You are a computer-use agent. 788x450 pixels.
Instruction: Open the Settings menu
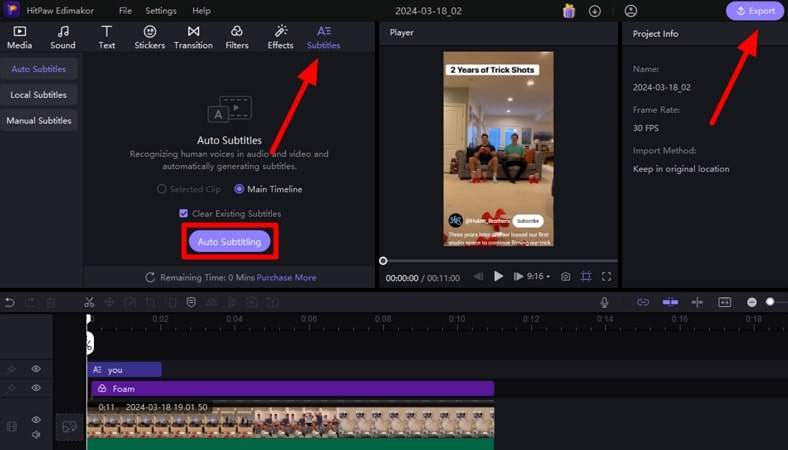[161, 11]
